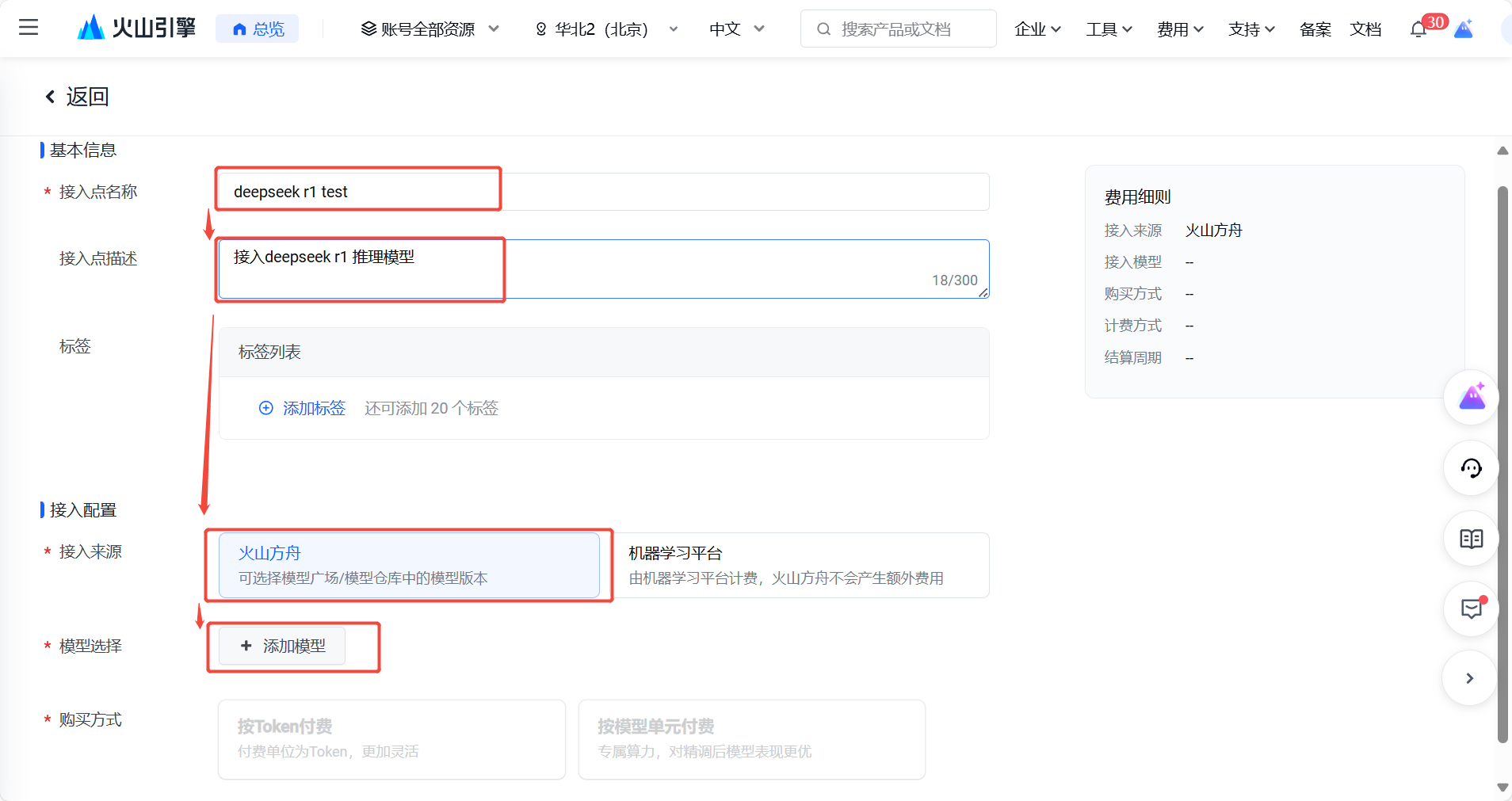This screenshot has width=1512, height=801.
Task: Open the notification bell with 30 badge
Action: click(1418, 29)
